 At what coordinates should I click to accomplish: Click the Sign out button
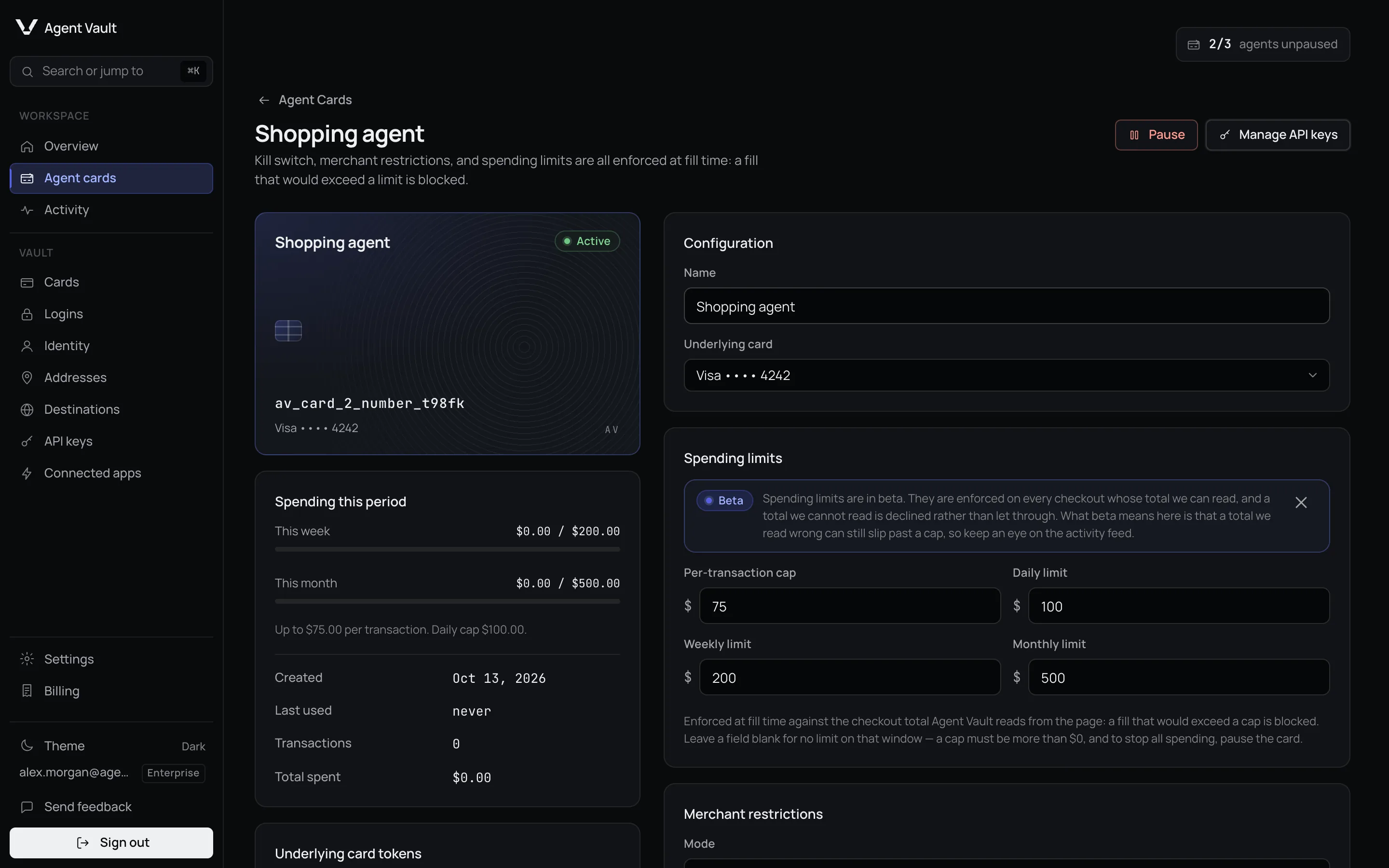[x=111, y=843]
